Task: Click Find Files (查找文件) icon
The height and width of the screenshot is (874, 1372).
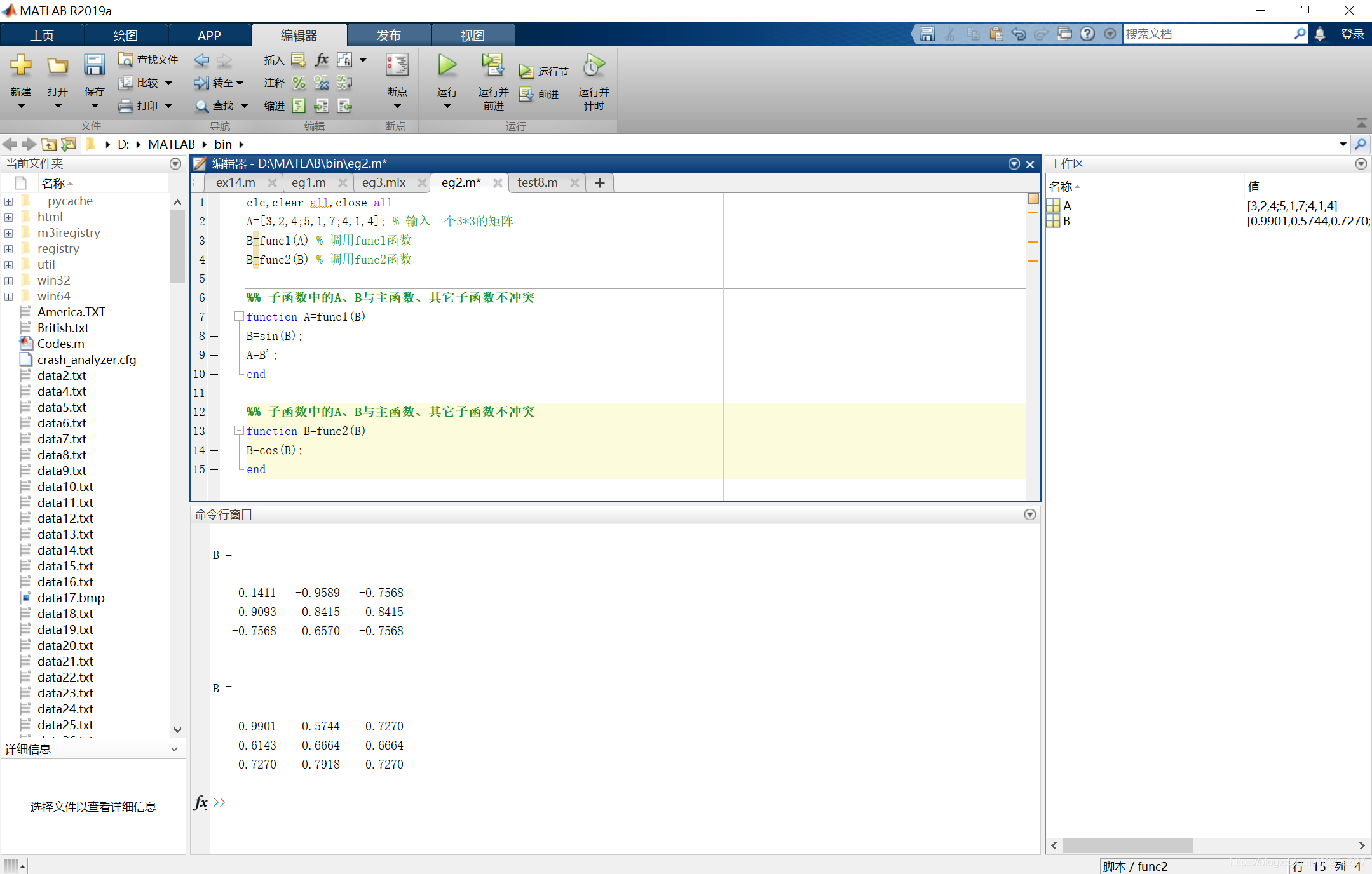Action: [x=126, y=60]
